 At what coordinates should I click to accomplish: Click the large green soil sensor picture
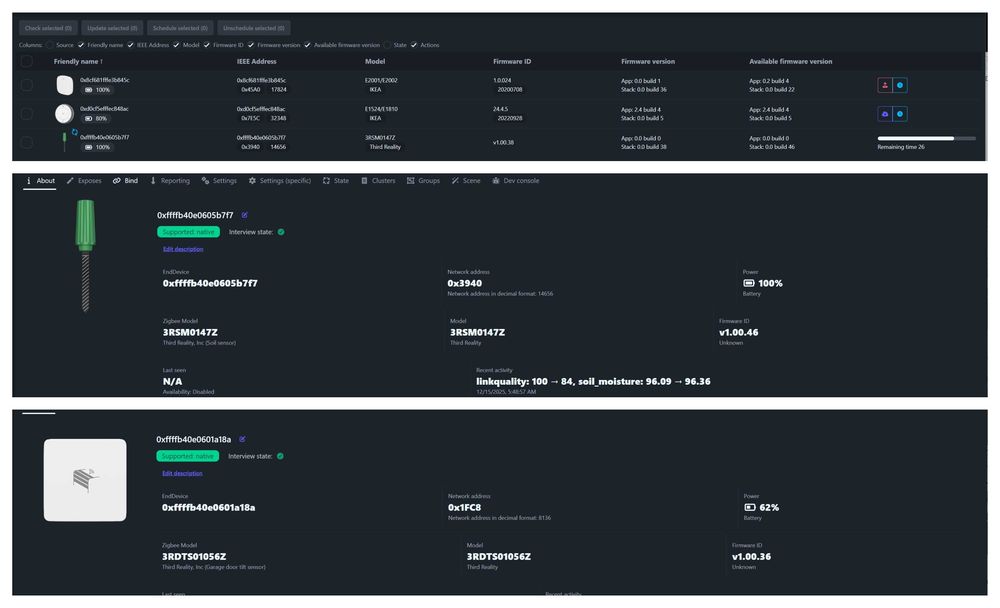[85, 255]
